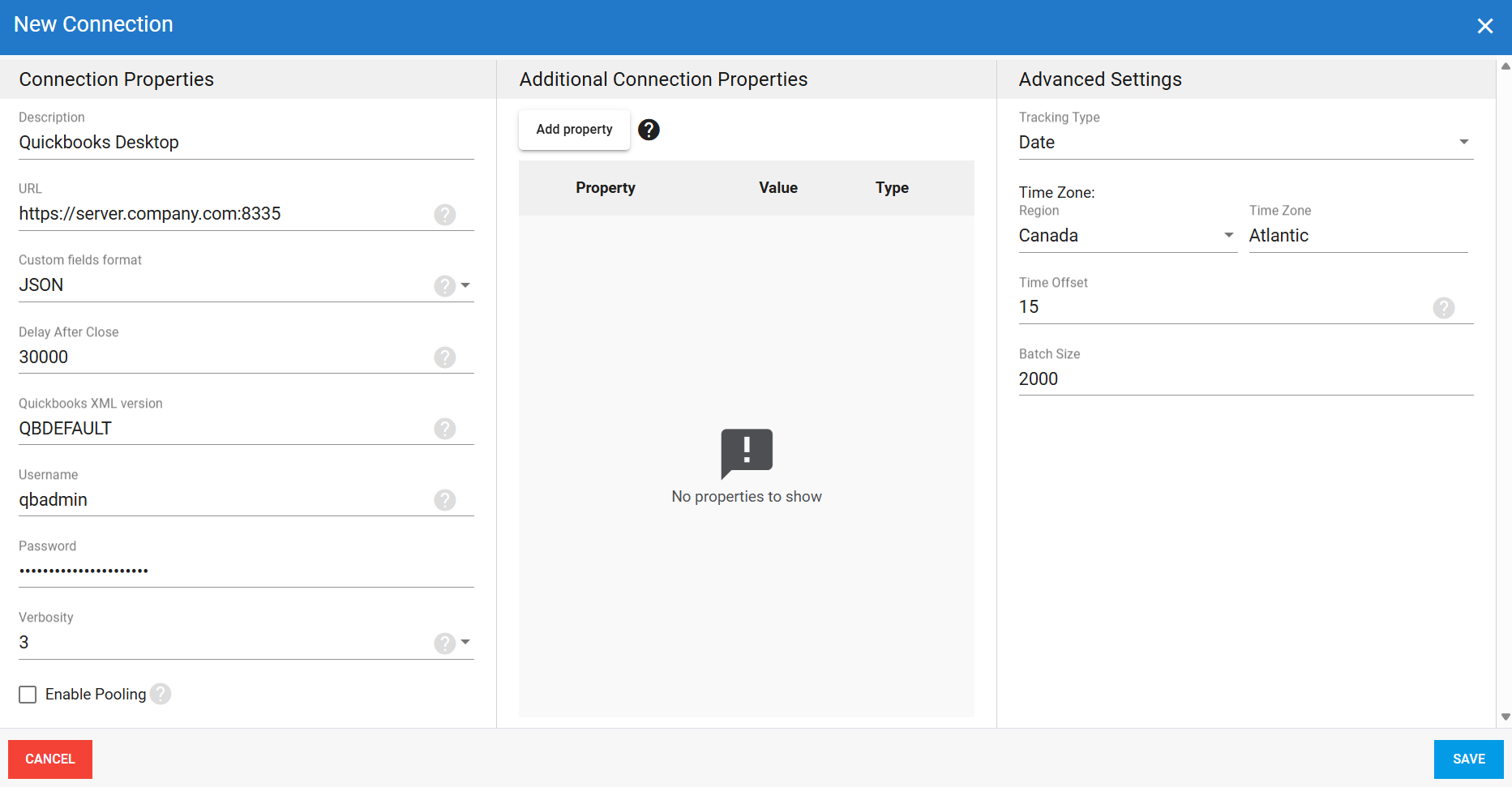Click the Password input field

246,571
